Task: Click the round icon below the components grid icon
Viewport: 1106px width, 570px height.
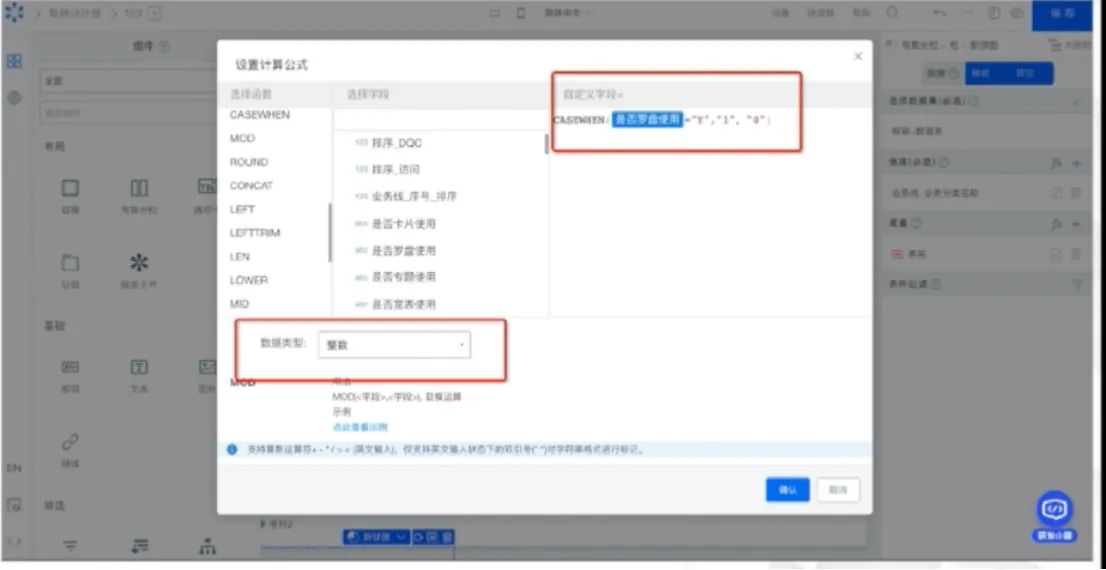Action: point(14,98)
